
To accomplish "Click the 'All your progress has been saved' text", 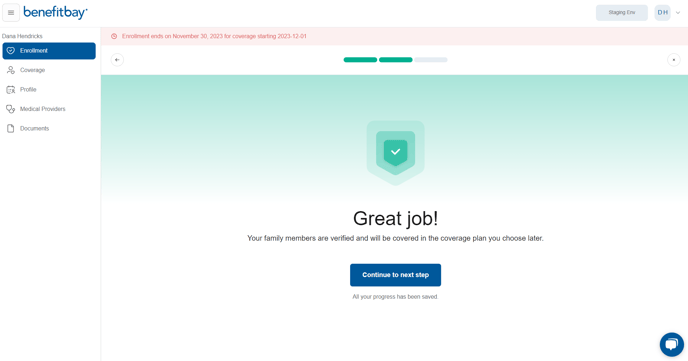I will (395, 297).
